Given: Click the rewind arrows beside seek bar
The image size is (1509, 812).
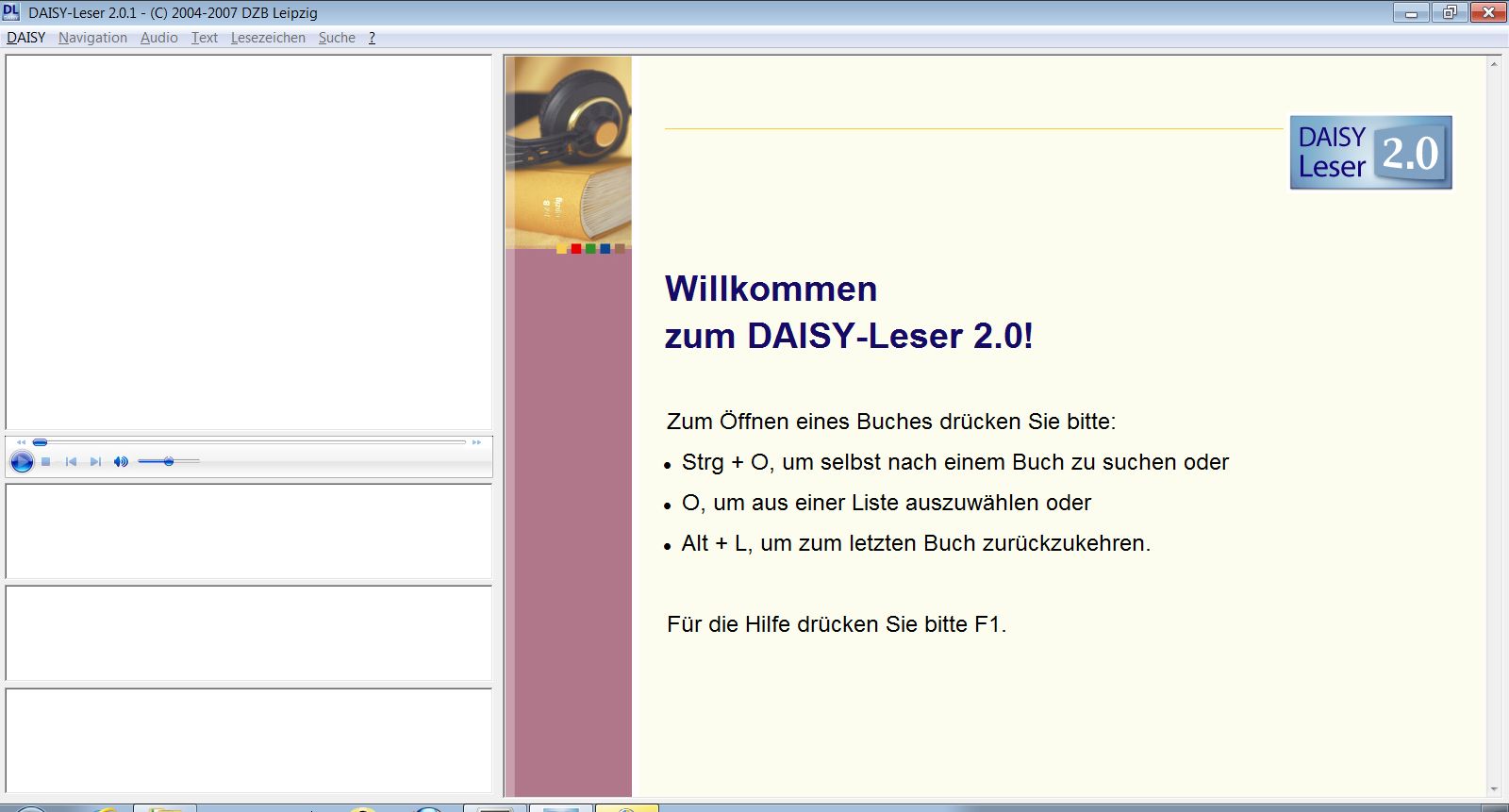Looking at the screenshot, I should pyautogui.click(x=21, y=441).
